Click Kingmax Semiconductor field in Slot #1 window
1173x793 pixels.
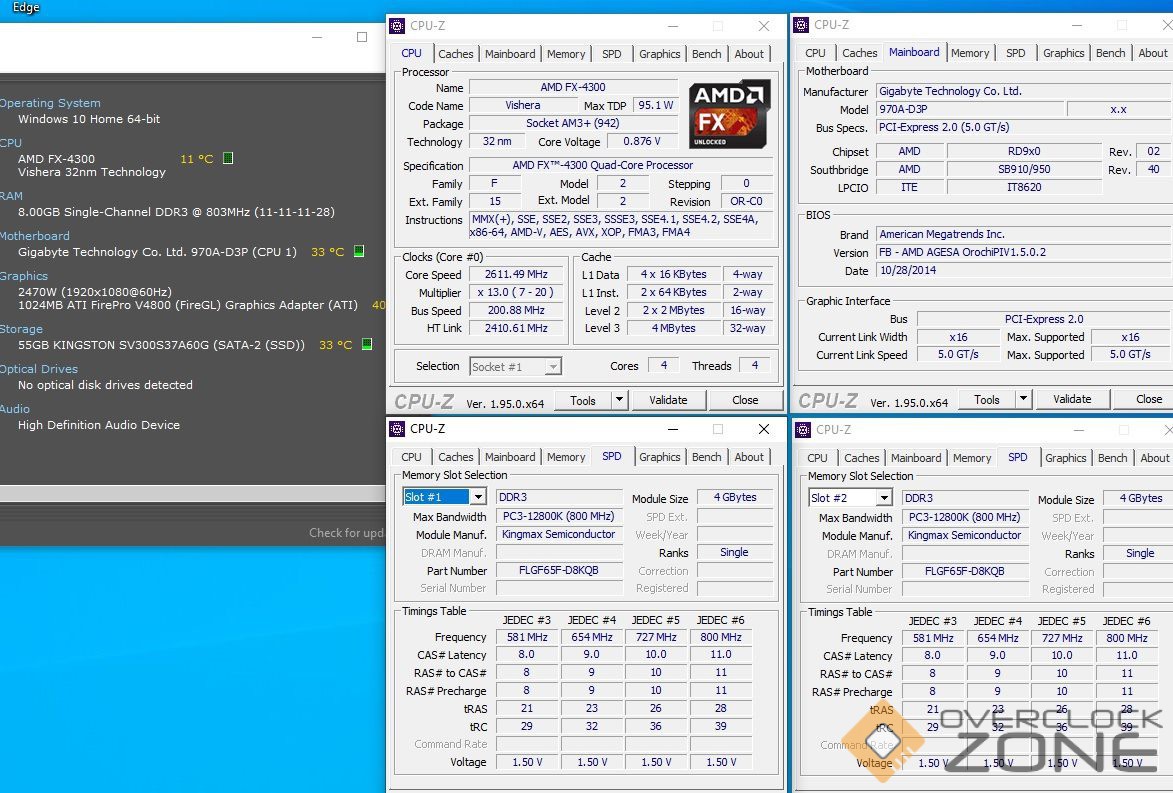click(559, 534)
